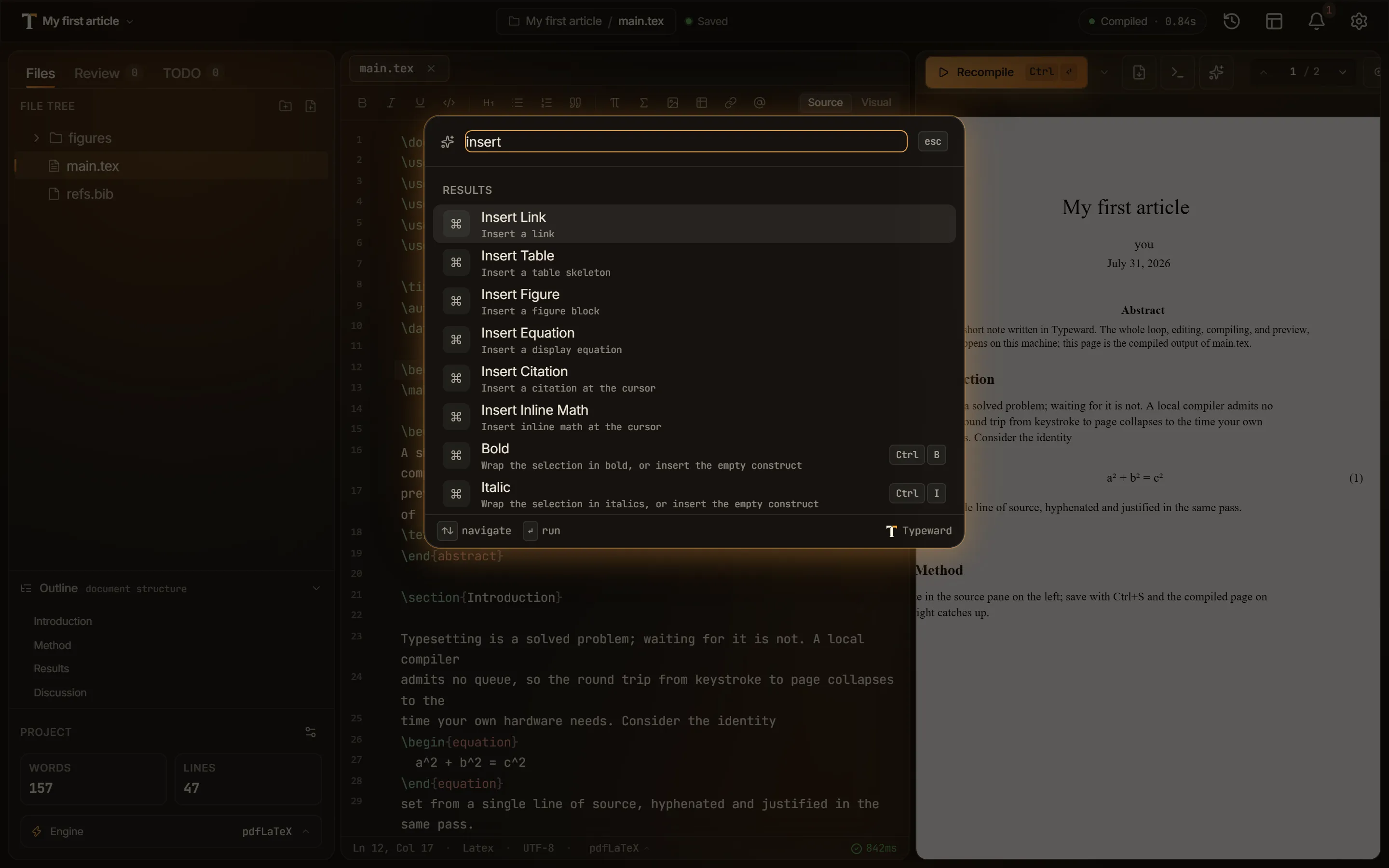Select the Insert Inline Math command
Screen dimensions: 1389x868
click(x=694, y=417)
